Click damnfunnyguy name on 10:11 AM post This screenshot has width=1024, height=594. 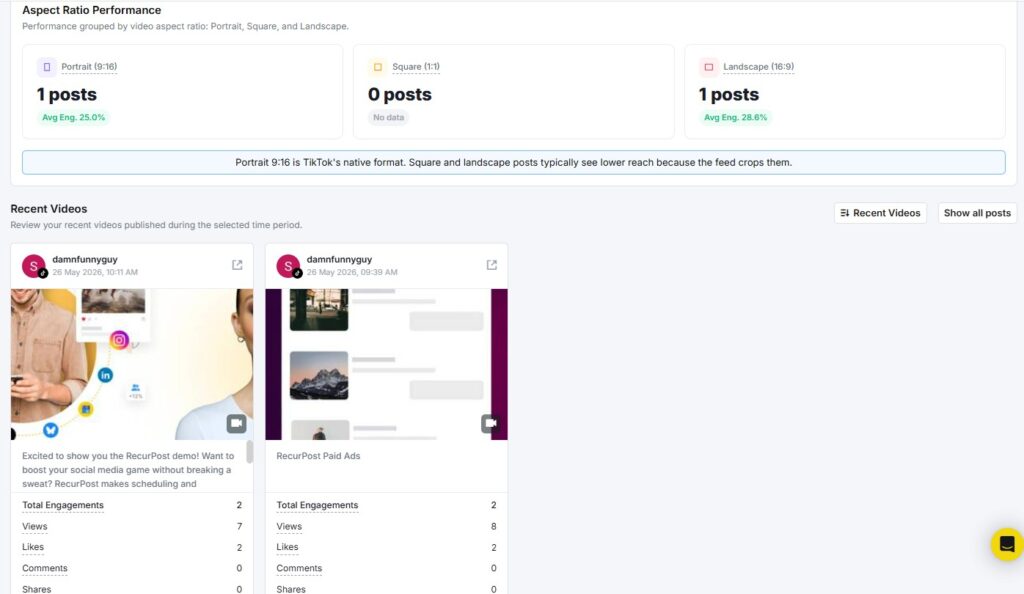85,259
